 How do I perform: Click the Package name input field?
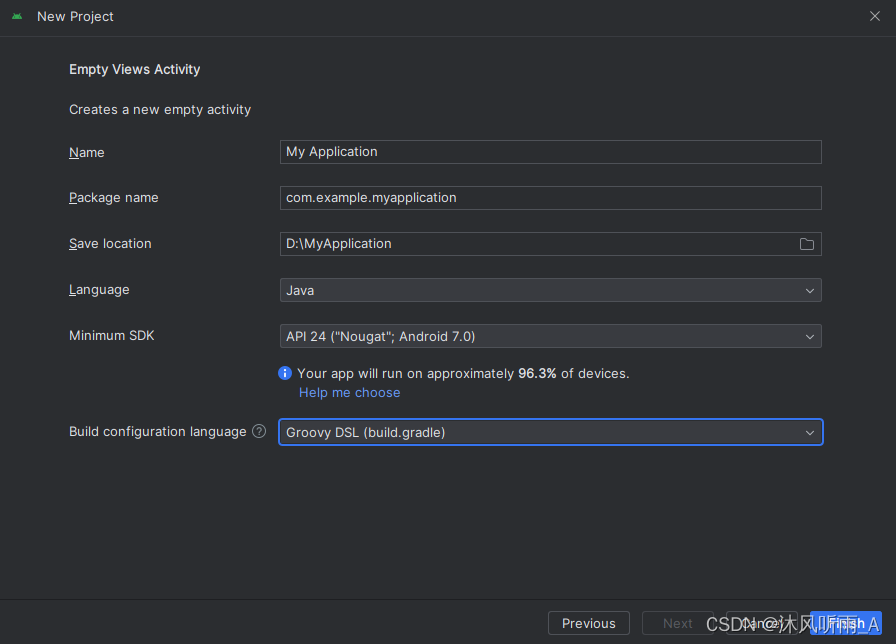[x=550, y=198]
